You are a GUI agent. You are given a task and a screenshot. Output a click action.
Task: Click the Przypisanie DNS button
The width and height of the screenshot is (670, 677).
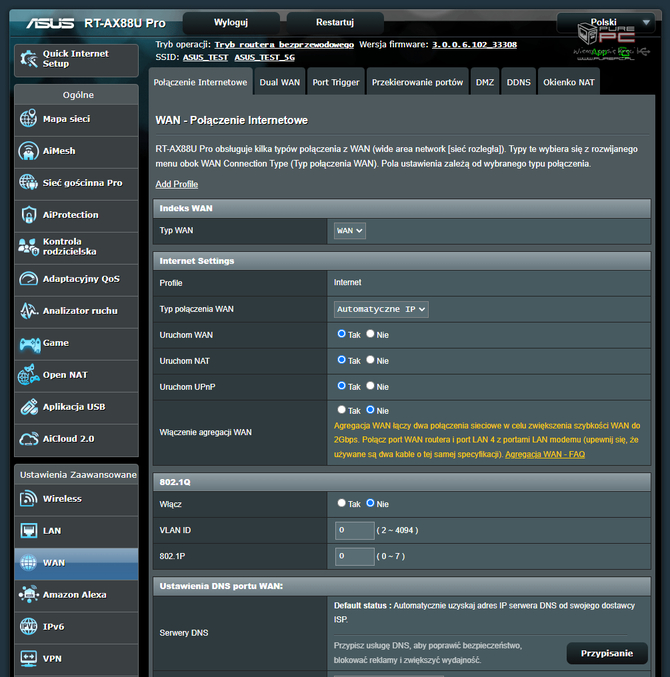point(607,653)
